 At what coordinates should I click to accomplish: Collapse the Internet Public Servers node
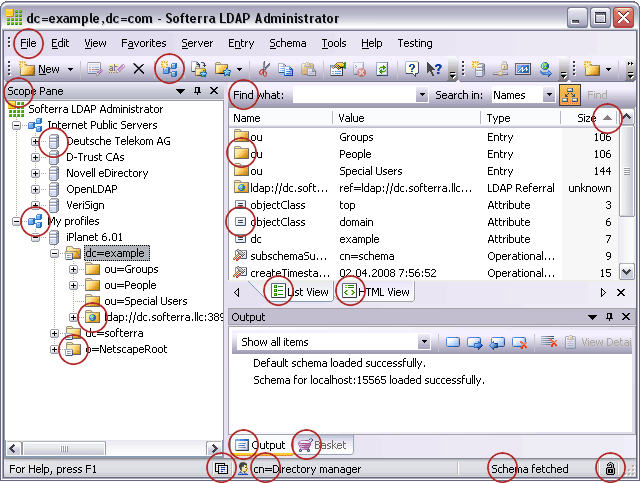[x=16, y=125]
